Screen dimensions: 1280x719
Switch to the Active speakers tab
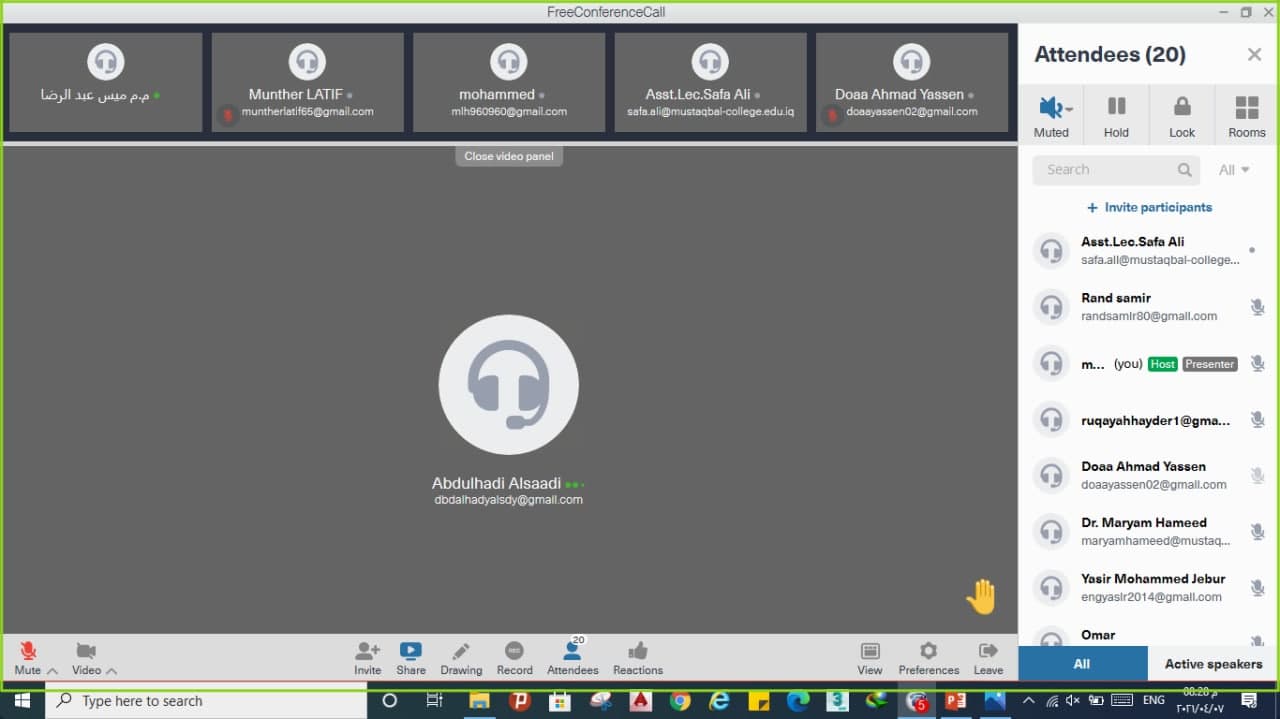tap(1212, 663)
